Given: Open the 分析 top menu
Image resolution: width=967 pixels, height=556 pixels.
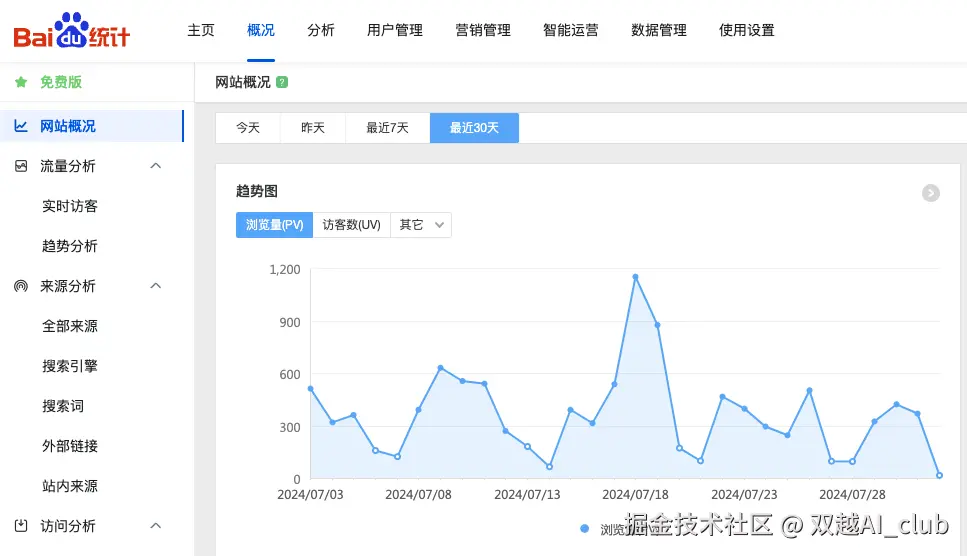Looking at the screenshot, I should tap(321, 30).
